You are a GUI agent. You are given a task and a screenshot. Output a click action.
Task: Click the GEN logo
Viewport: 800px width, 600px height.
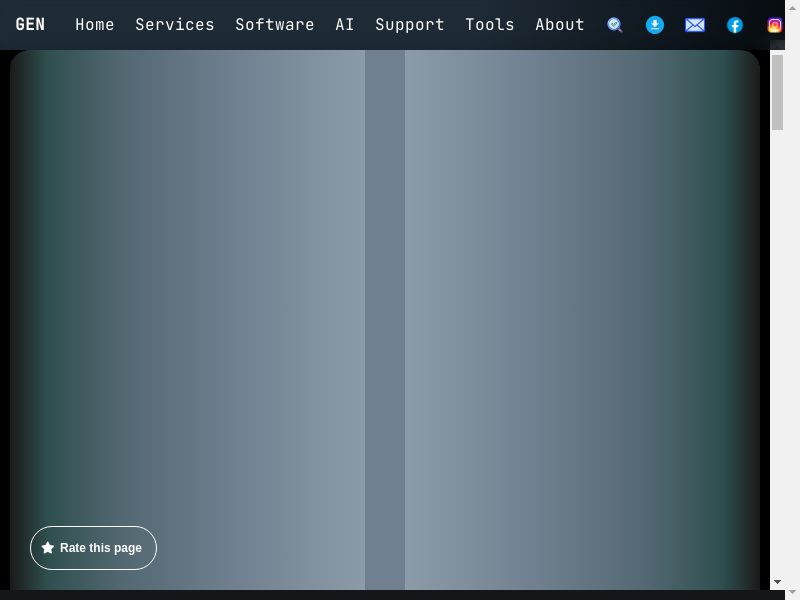click(x=30, y=25)
